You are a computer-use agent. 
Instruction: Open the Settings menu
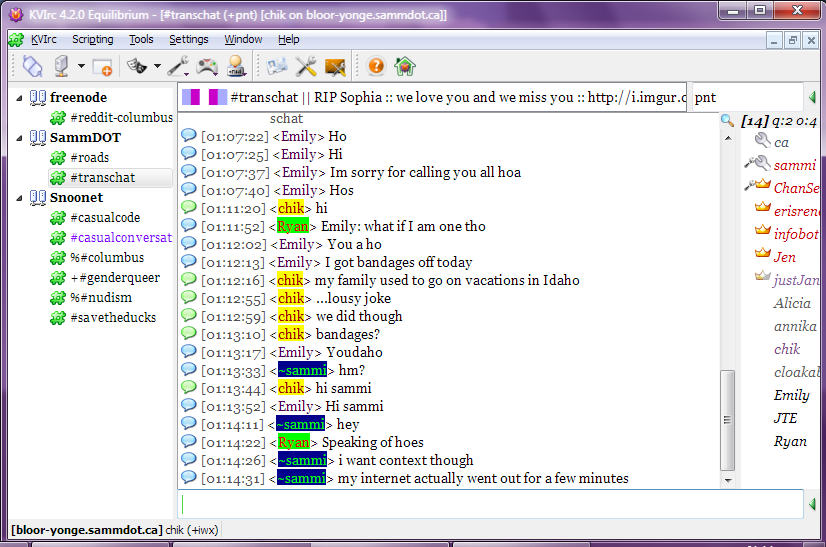coord(189,40)
